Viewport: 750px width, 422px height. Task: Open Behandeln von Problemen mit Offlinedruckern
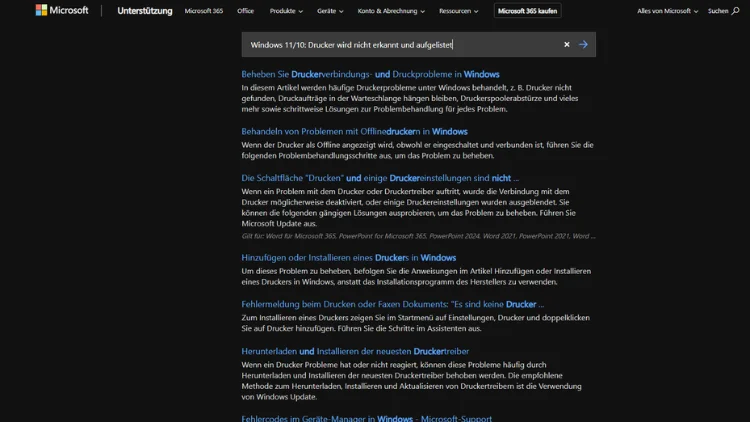click(354, 131)
